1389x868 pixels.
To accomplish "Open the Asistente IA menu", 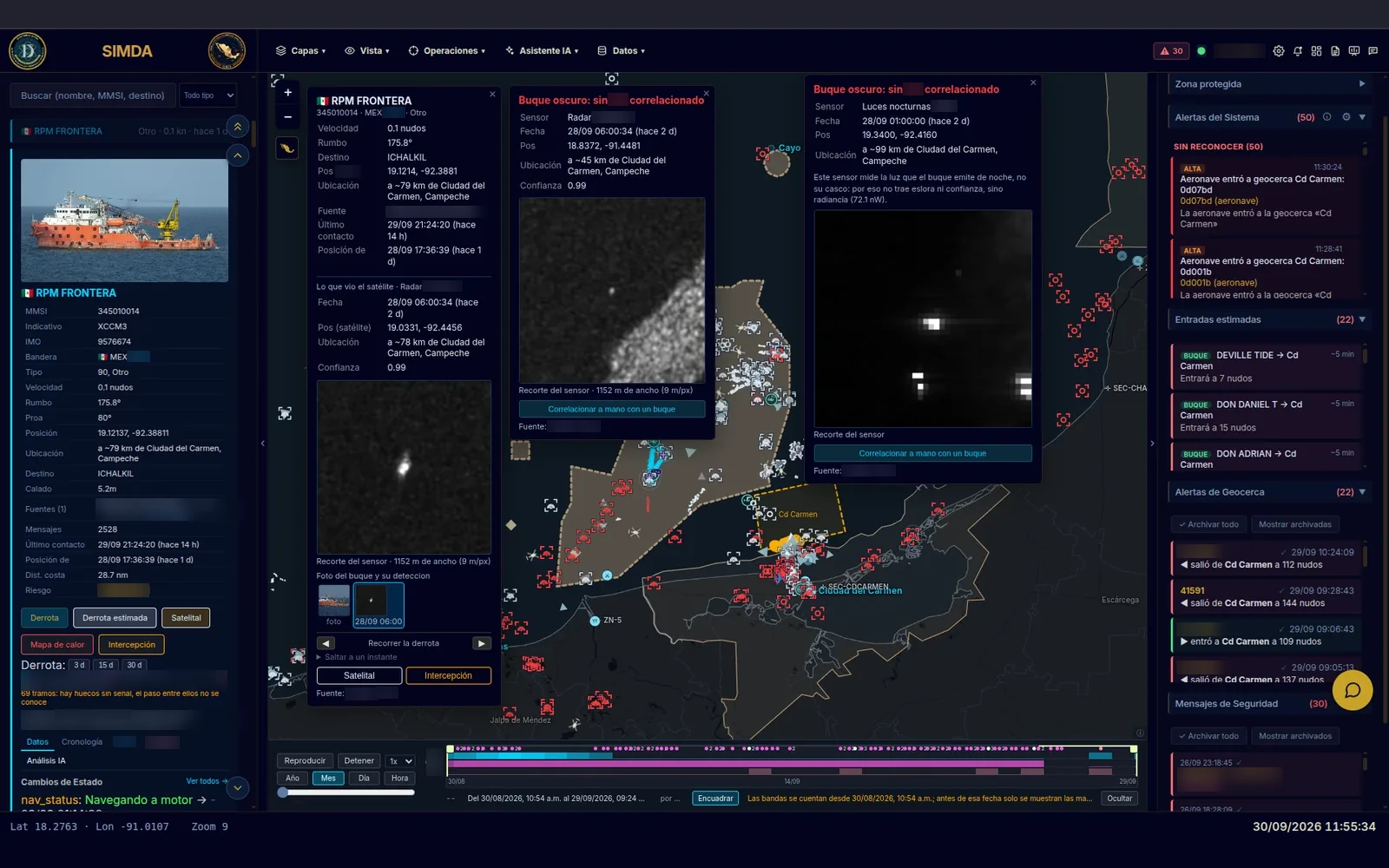I will coord(542,51).
